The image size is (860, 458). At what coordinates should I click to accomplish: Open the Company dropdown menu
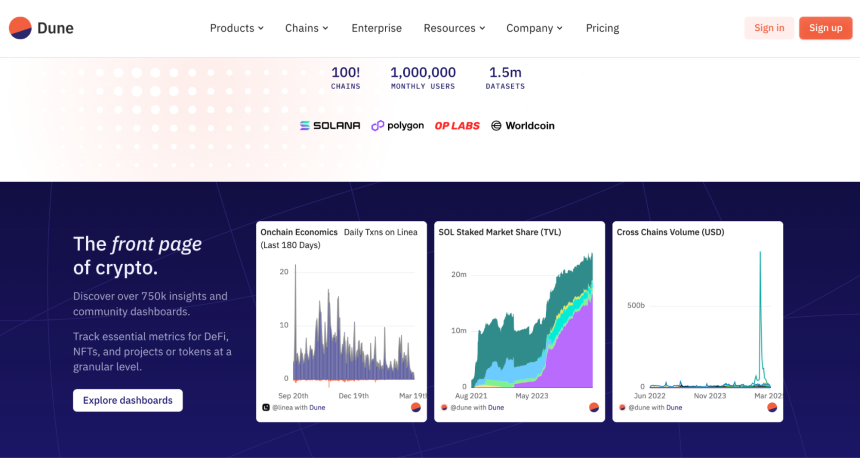tap(534, 28)
